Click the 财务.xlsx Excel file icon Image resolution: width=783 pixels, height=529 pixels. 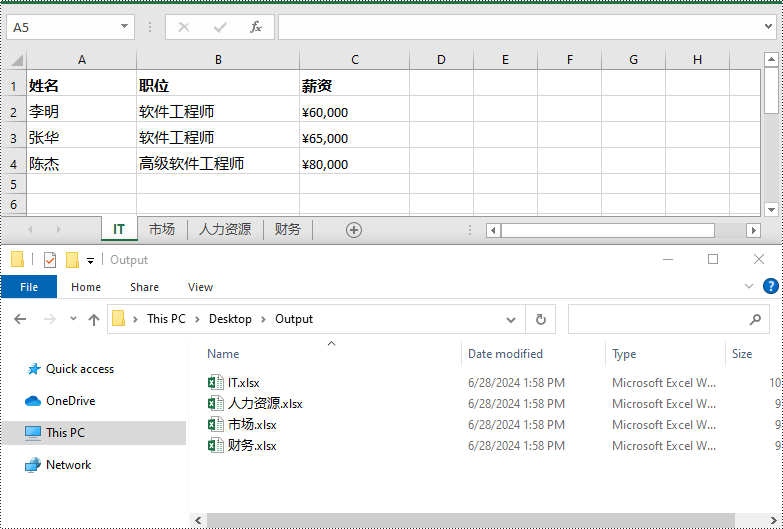(x=215, y=446)
